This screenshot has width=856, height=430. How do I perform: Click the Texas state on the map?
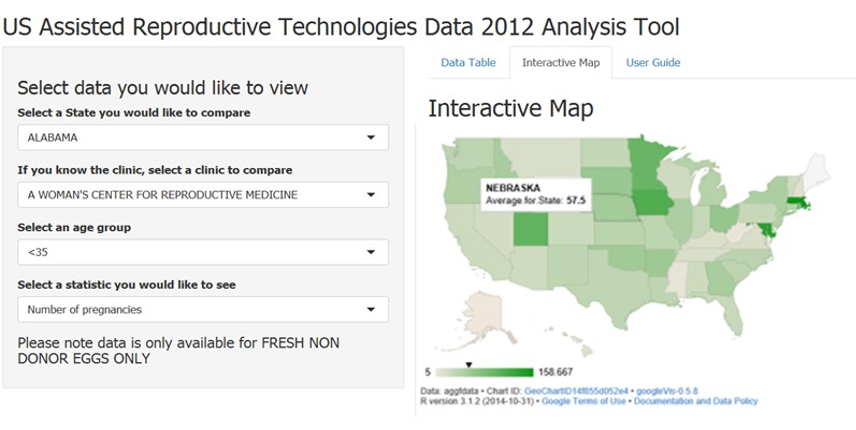coord(612,290)
